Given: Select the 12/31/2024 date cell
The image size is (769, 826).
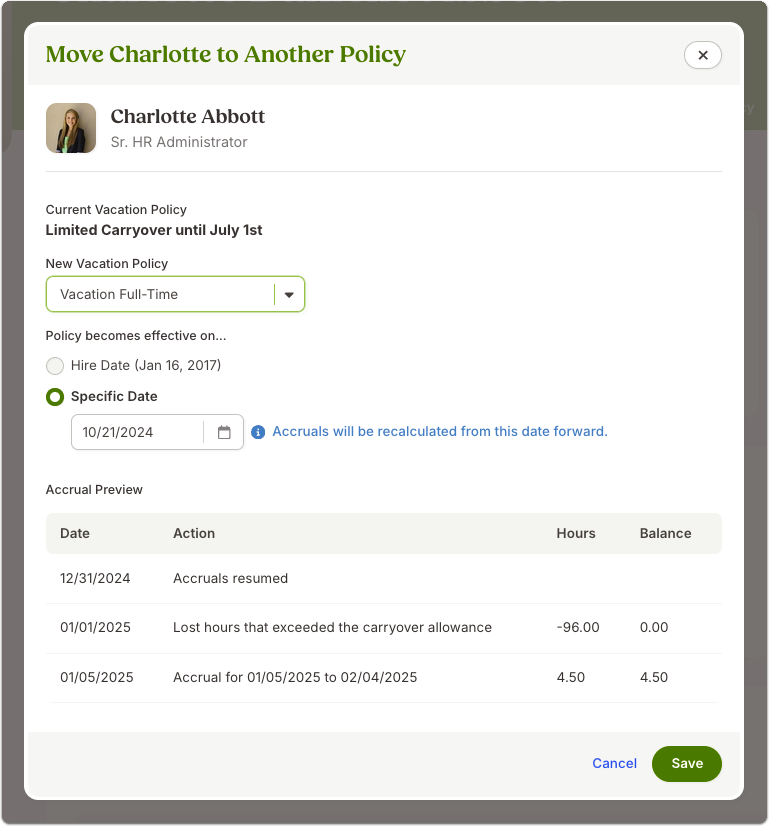Looking at the screenshot, I should (x=95, y=578).
